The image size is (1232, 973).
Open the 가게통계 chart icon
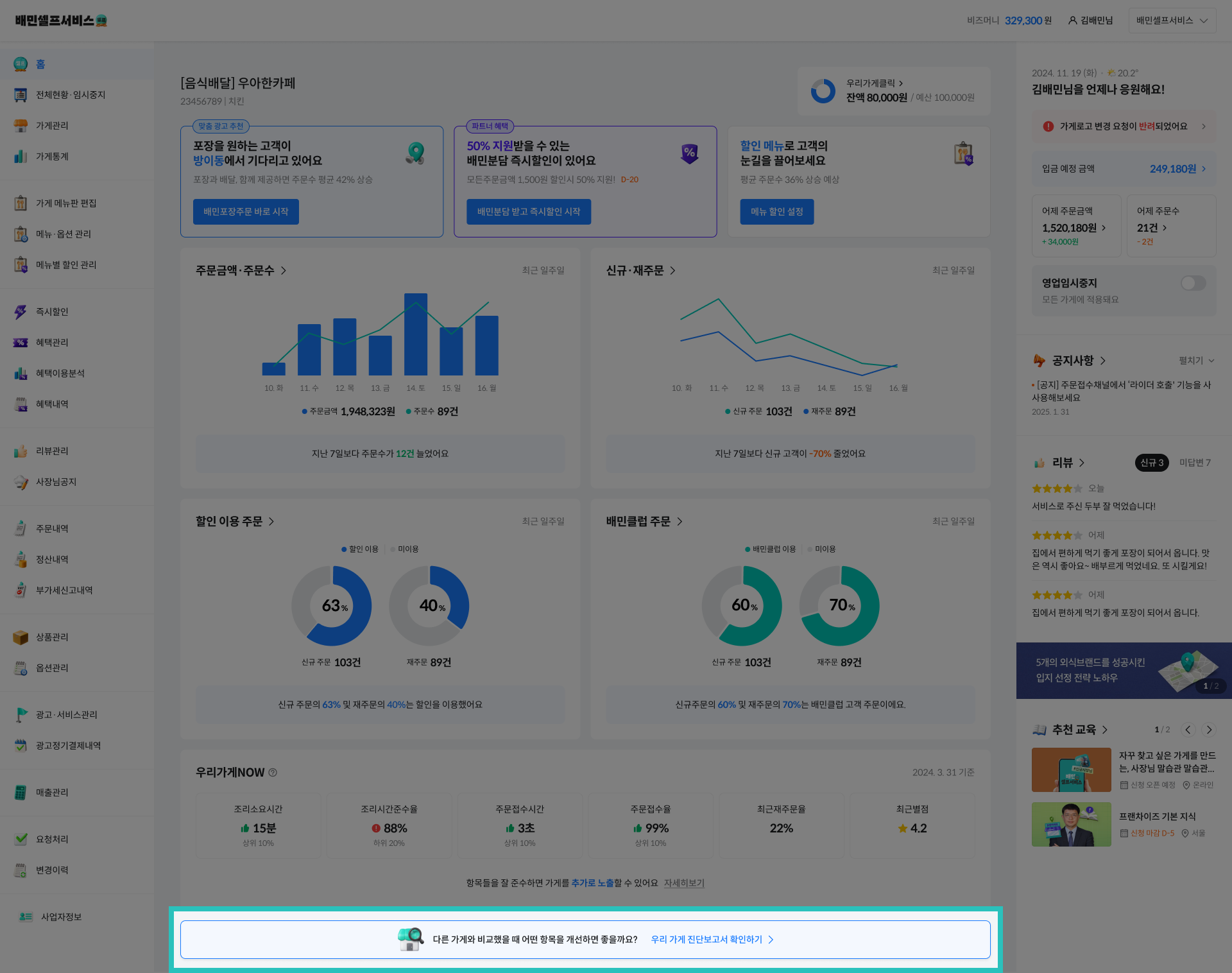point(21,157)
